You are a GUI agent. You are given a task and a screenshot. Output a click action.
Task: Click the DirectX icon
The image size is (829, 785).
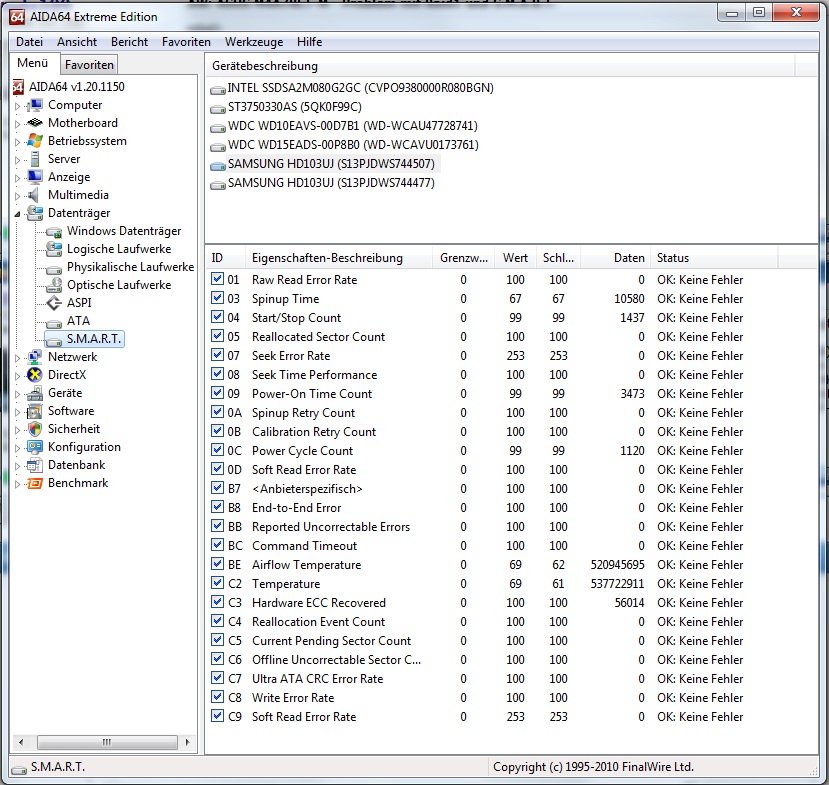point(35,375)
